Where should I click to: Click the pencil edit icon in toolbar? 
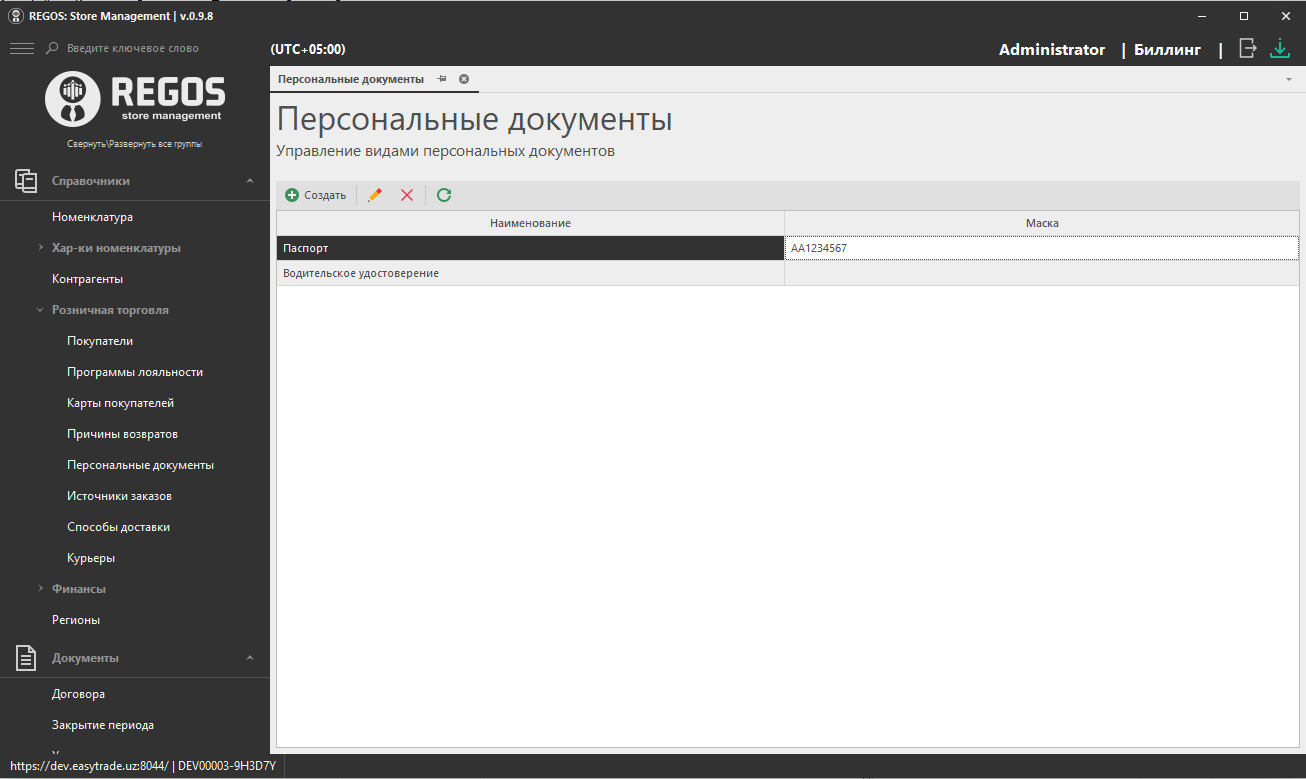tap(375, 195)
